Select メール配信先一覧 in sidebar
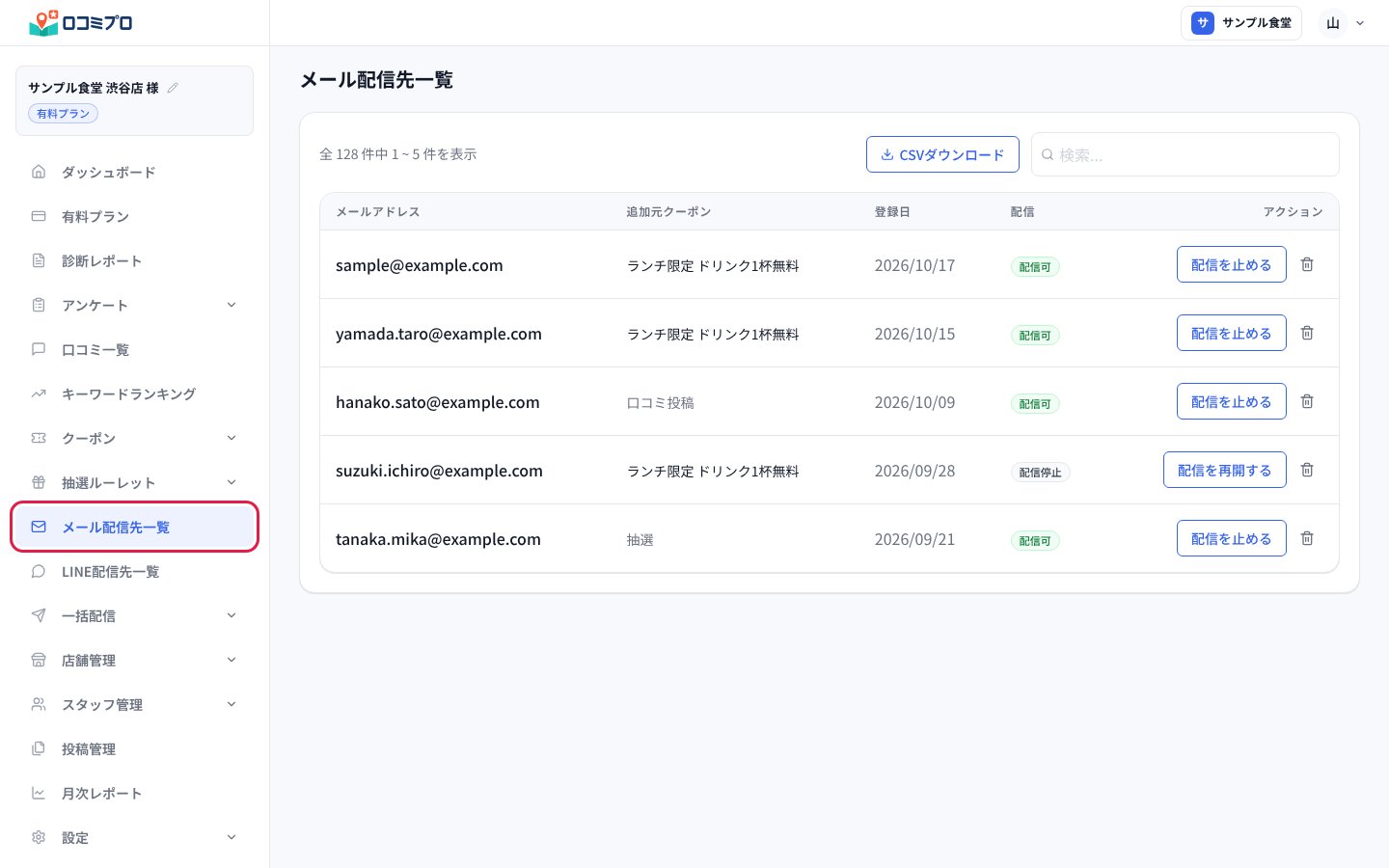 tap(135, 527)
